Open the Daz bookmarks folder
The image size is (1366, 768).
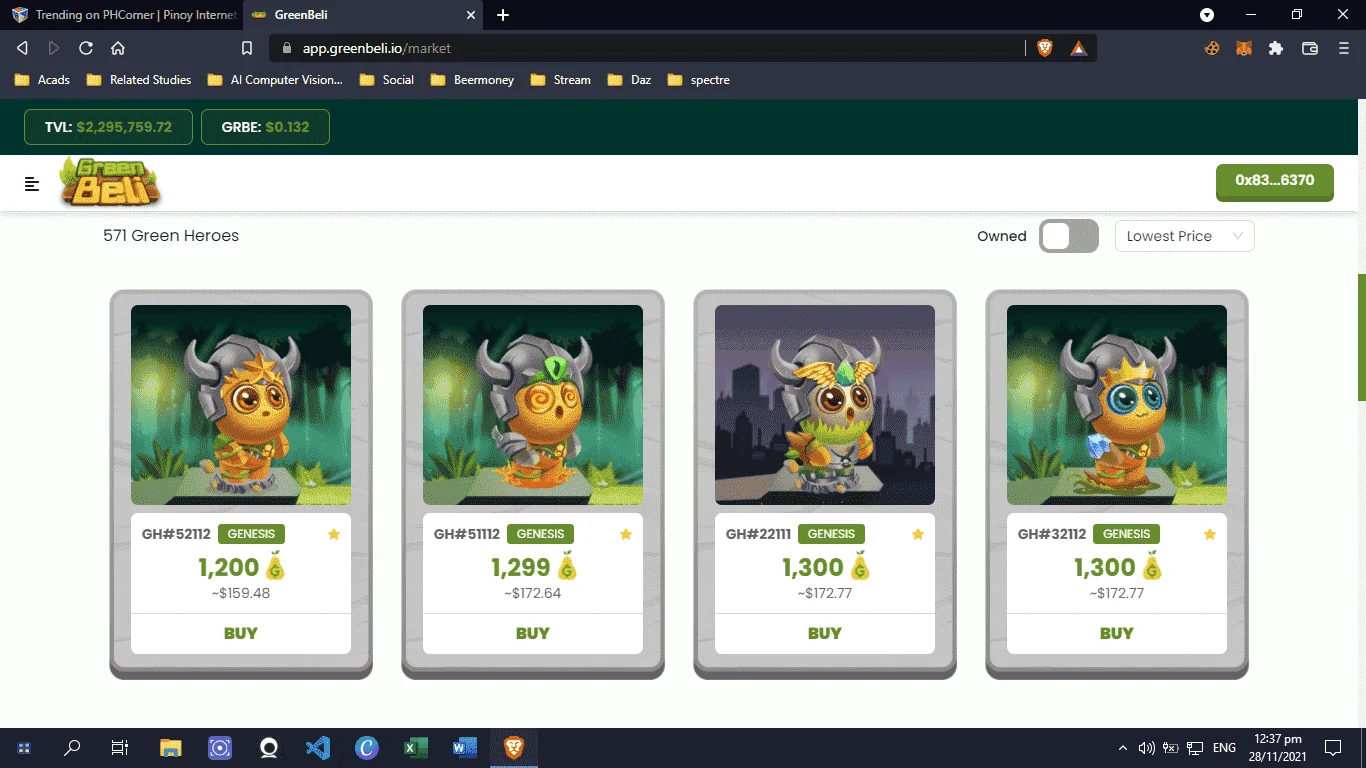tap(628, 80)
